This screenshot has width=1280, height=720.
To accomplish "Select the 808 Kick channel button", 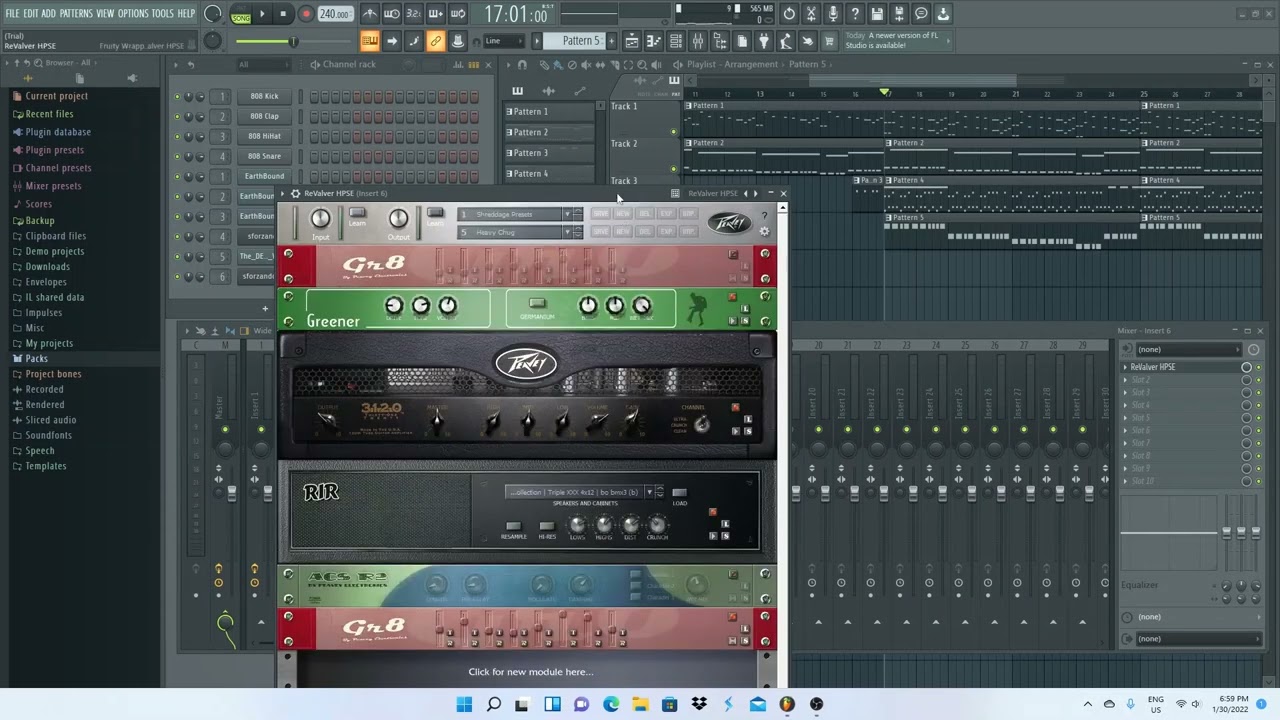I will tap(264, 96).
